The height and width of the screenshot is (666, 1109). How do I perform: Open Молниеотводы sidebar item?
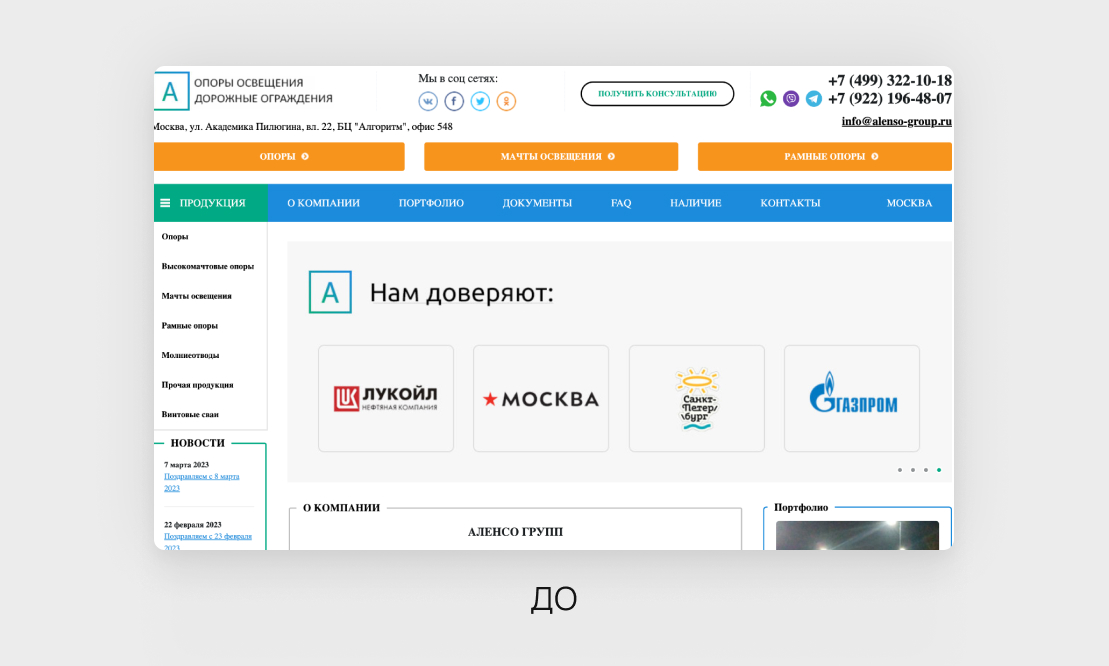pos(190,356)
